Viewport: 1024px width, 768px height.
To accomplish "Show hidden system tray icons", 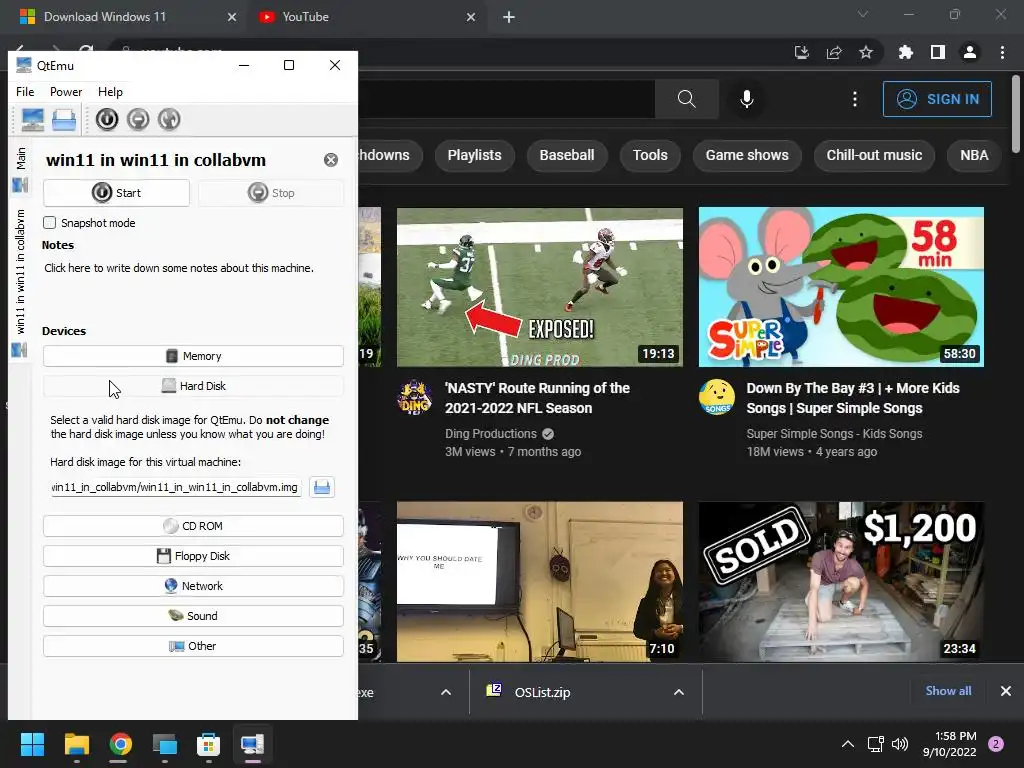I will (848, 744).
